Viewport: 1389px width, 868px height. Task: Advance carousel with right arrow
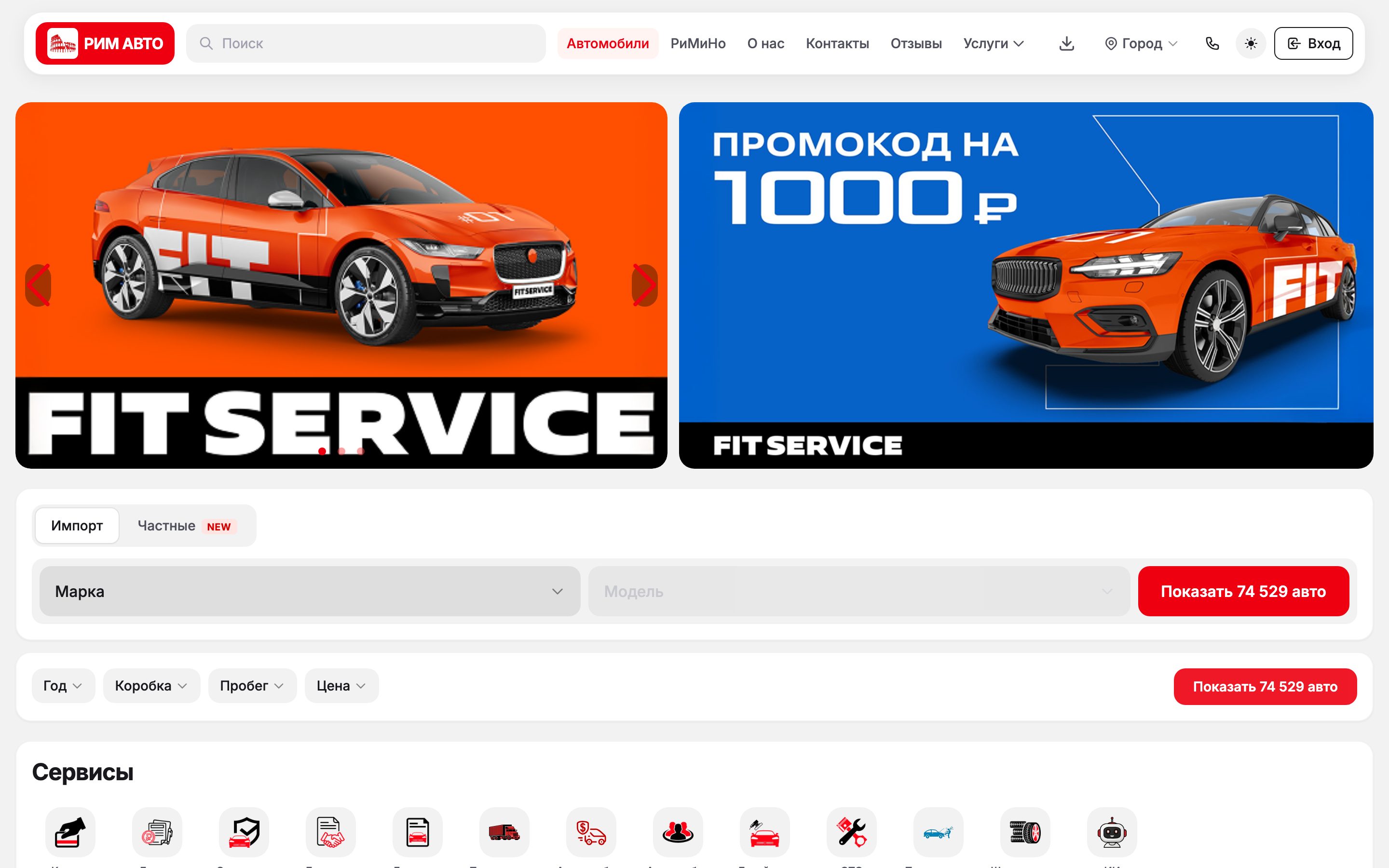pos(644,285)
